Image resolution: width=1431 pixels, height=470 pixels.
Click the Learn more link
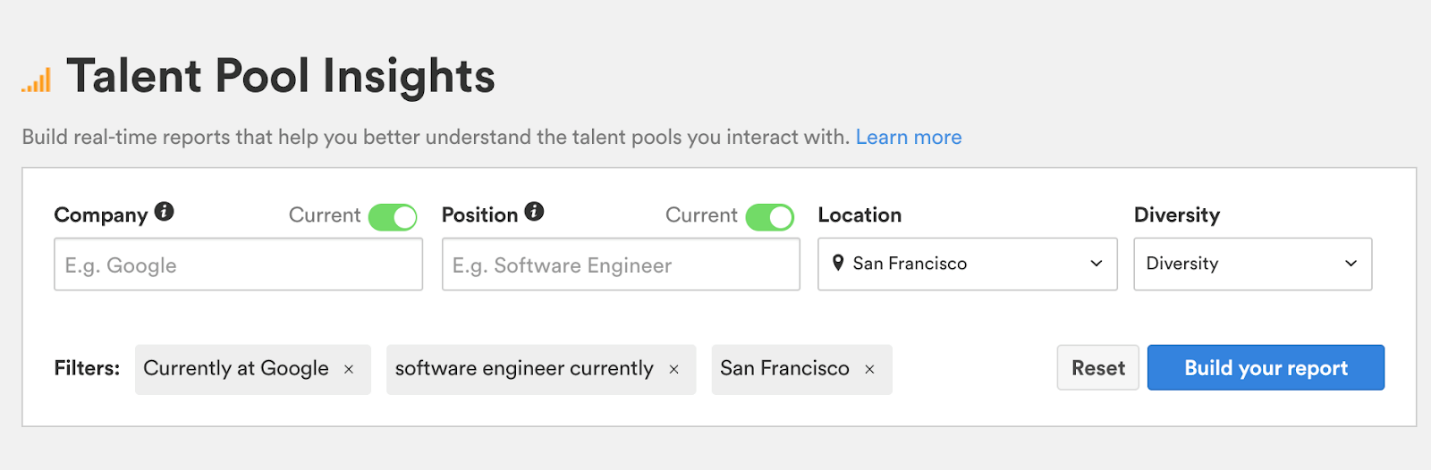pyautogui.click(x=908, y=137)
